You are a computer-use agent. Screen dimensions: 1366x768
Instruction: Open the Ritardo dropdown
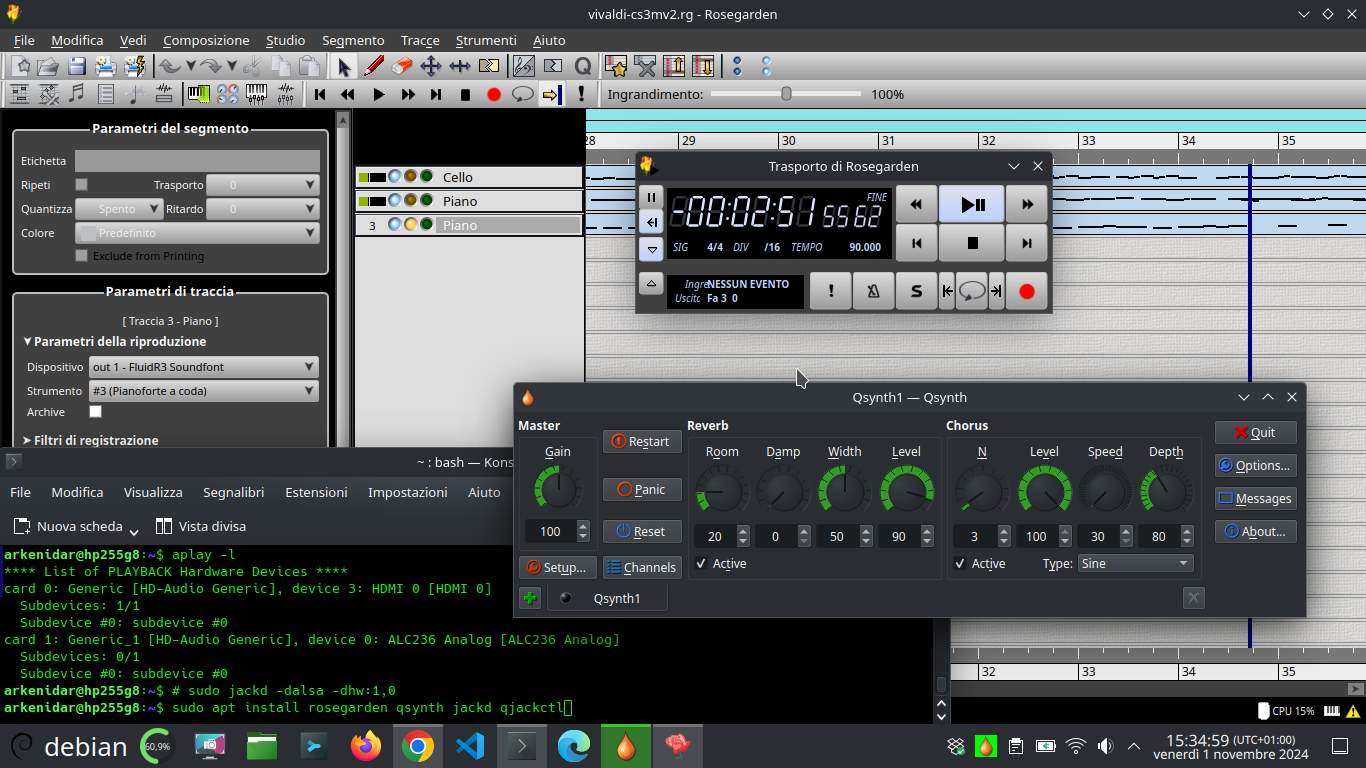tap(263, 209)
